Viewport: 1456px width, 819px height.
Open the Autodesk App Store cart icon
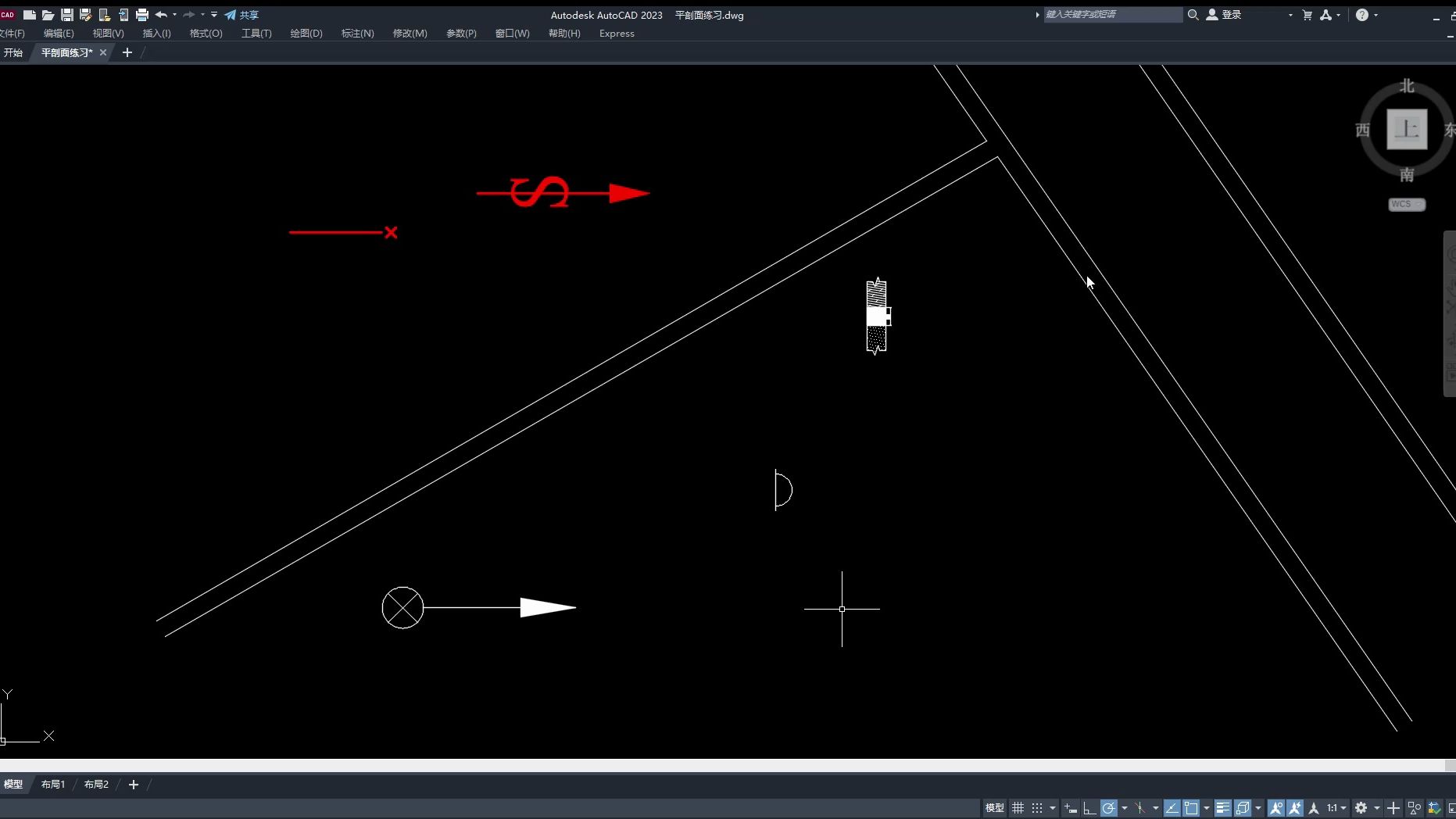tap(1308, 15)
